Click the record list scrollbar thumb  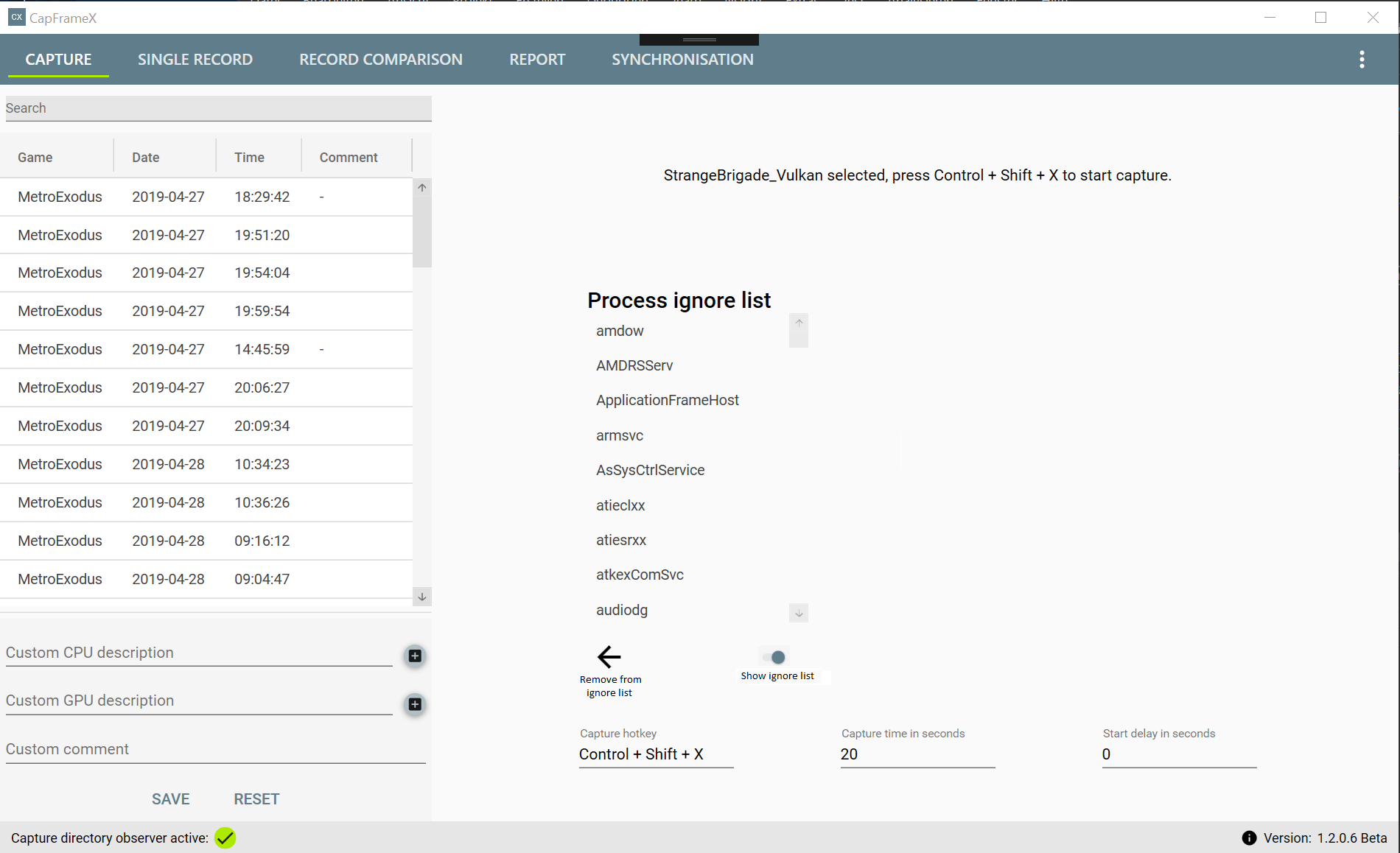tap(422, 232)
